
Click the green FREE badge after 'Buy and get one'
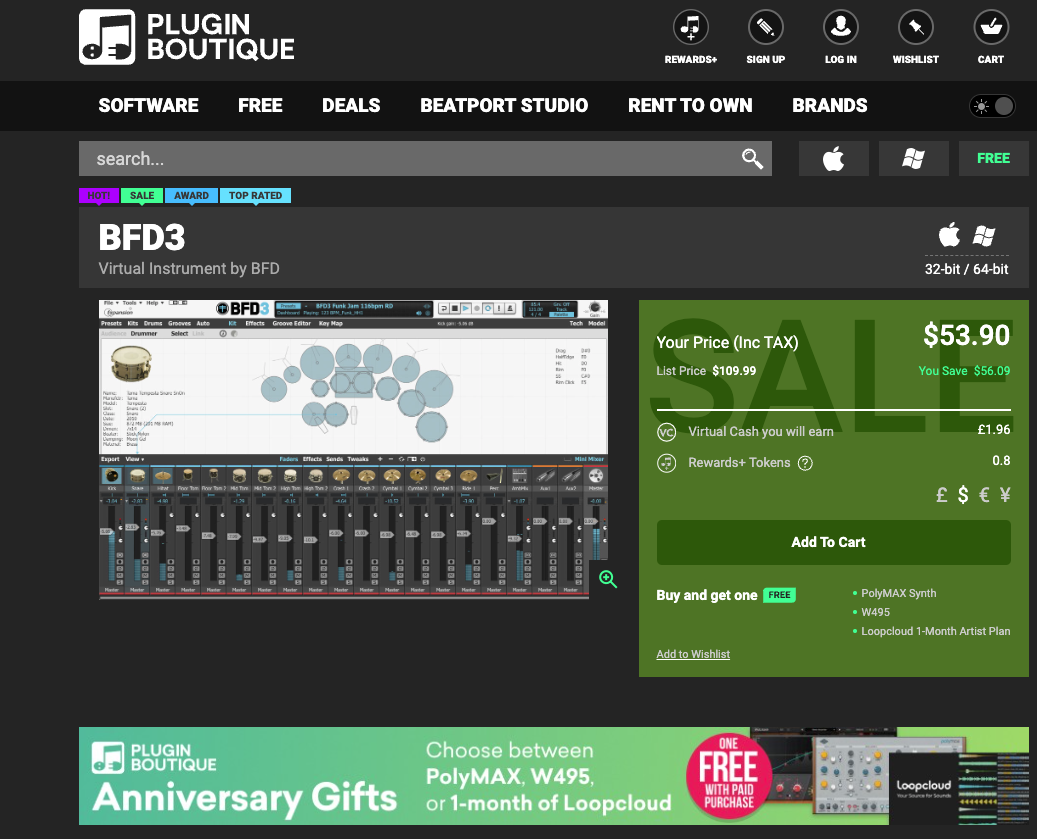(779, 595)
